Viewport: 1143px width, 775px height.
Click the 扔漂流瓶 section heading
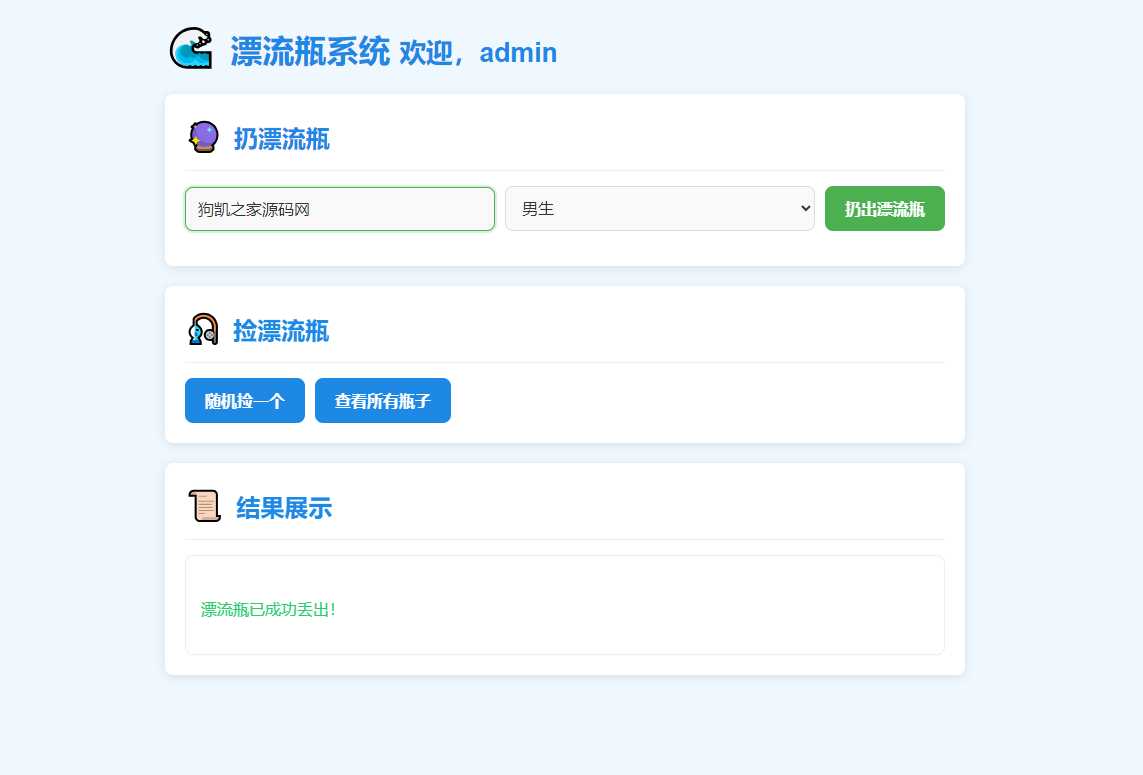click(x=282, y=138)
